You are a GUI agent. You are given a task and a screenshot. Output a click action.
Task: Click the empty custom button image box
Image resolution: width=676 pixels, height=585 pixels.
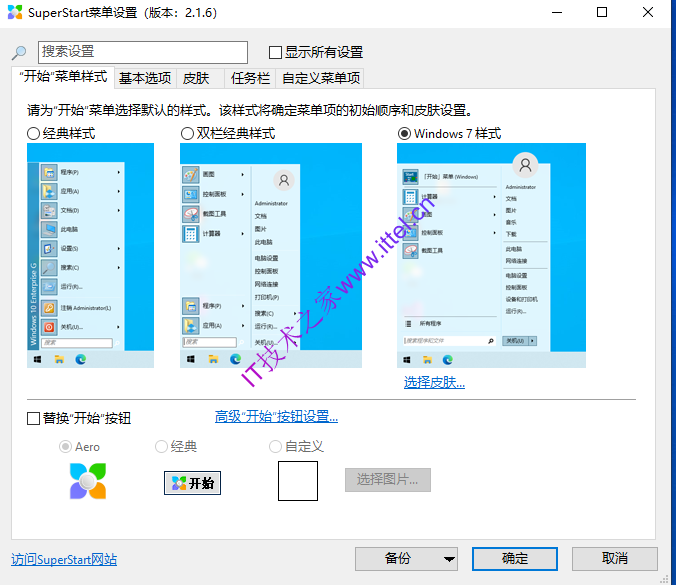(298, 481)
